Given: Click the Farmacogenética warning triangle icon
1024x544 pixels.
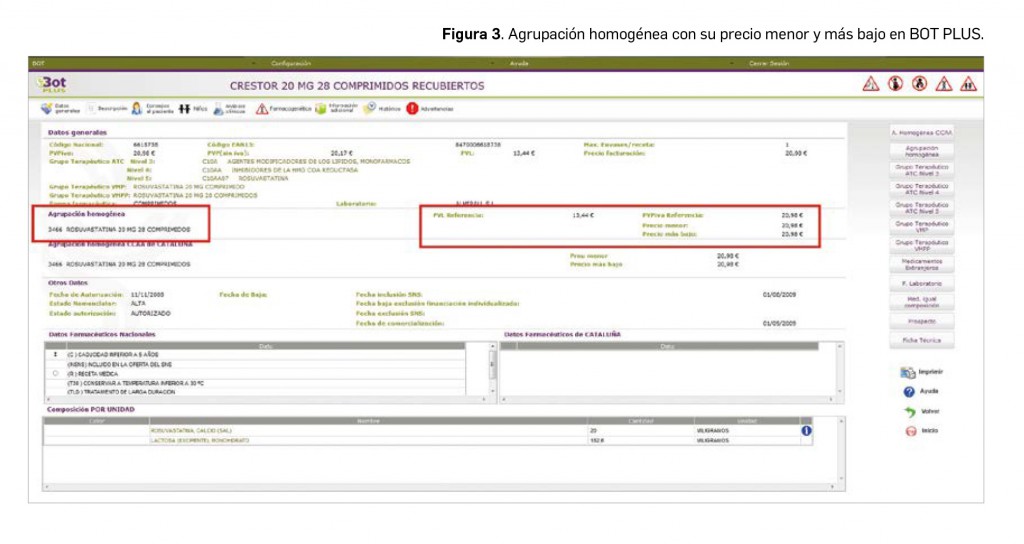Looking at the screenshot, I should point(262,108).
